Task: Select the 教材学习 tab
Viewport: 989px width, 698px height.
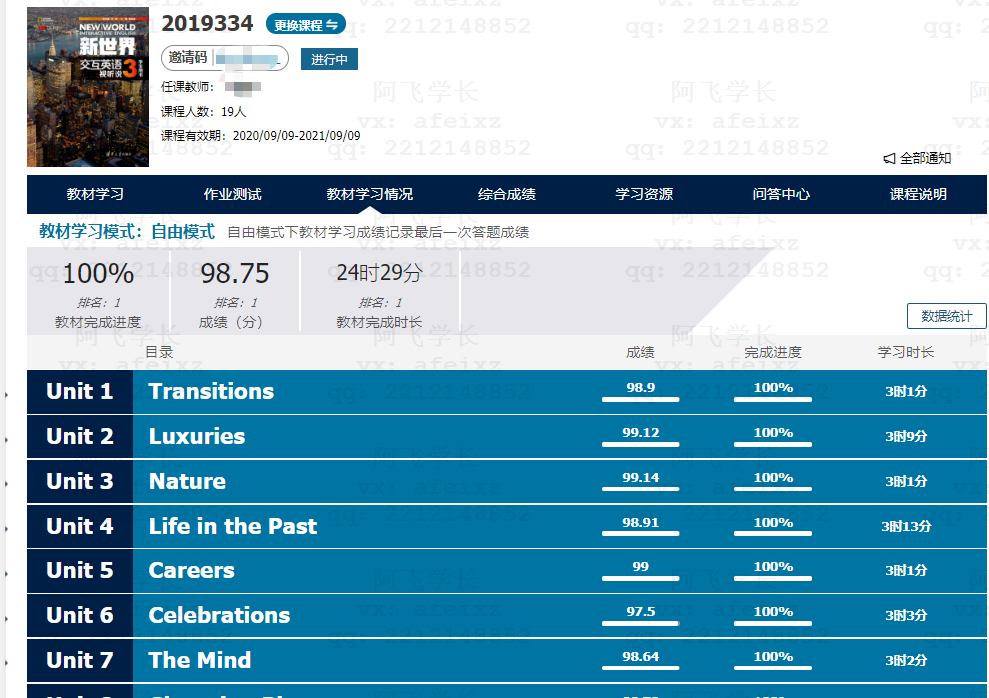Action: coord(95,194)
